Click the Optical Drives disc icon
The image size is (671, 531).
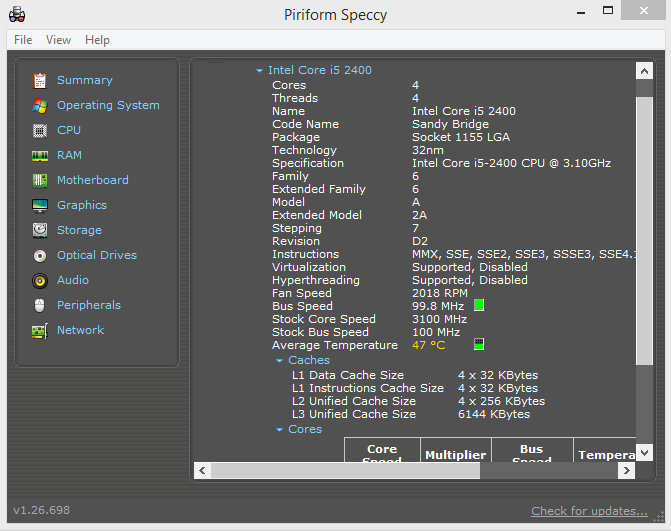click(40, 255)
